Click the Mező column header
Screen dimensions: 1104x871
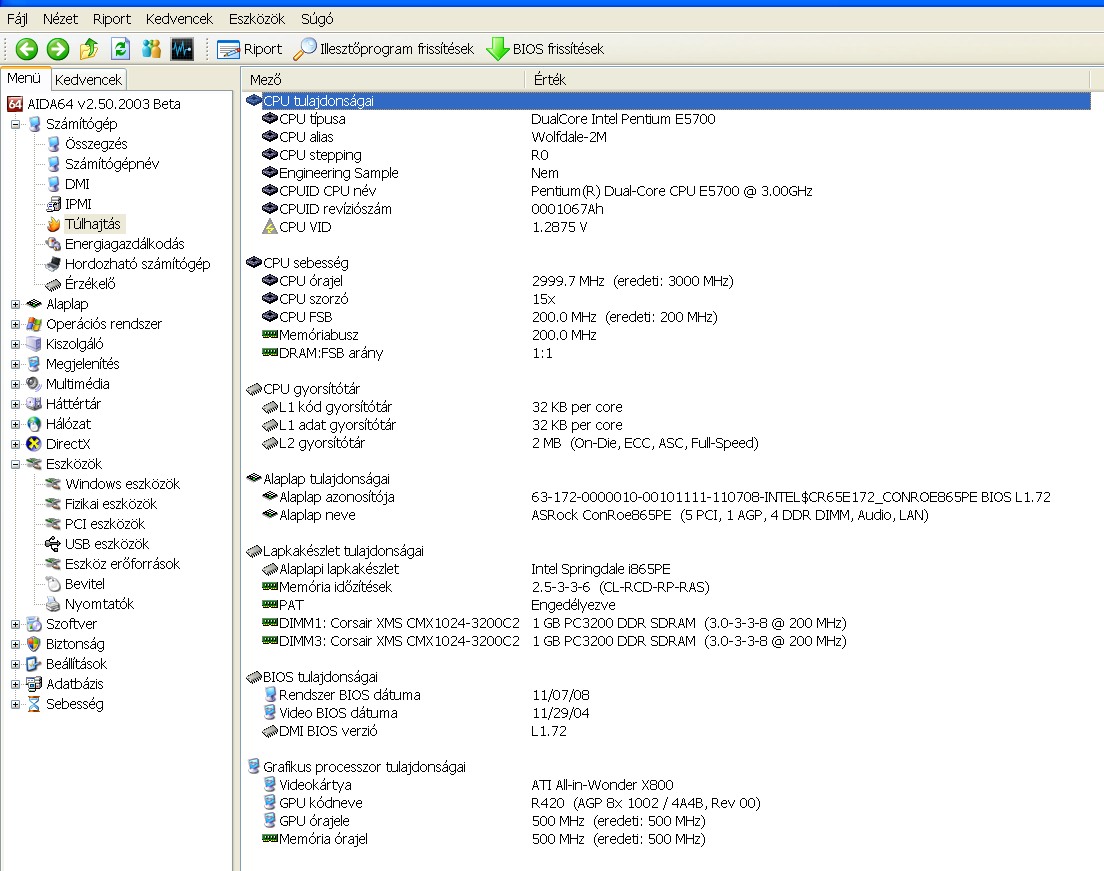click(x=383, y=80)
